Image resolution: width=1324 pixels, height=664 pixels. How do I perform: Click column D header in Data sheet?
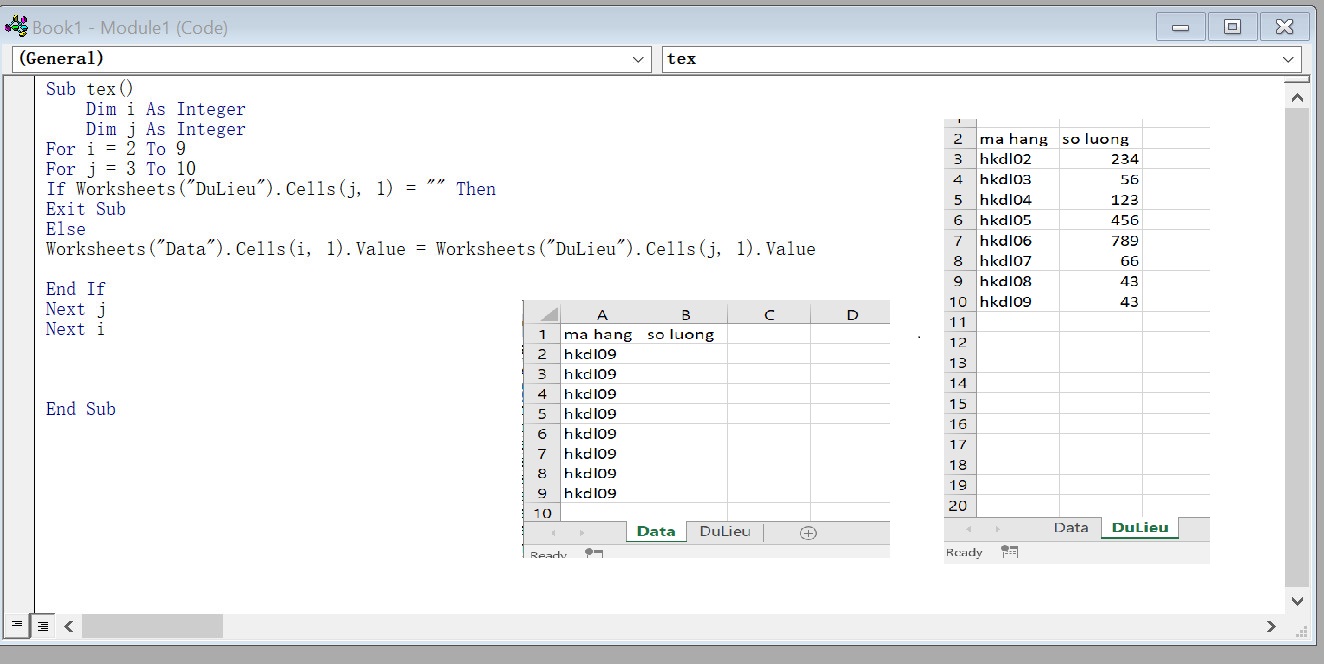point(851,314)
